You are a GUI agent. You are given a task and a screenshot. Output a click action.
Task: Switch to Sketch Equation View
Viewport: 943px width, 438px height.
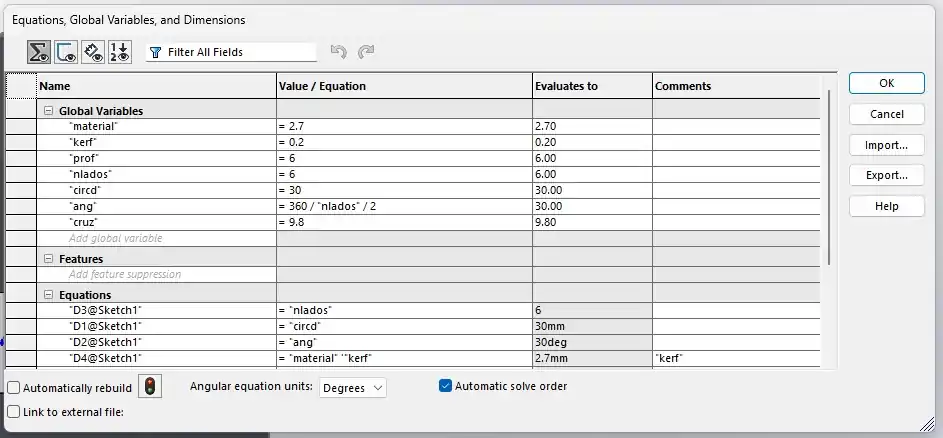(x=66, y=52)
